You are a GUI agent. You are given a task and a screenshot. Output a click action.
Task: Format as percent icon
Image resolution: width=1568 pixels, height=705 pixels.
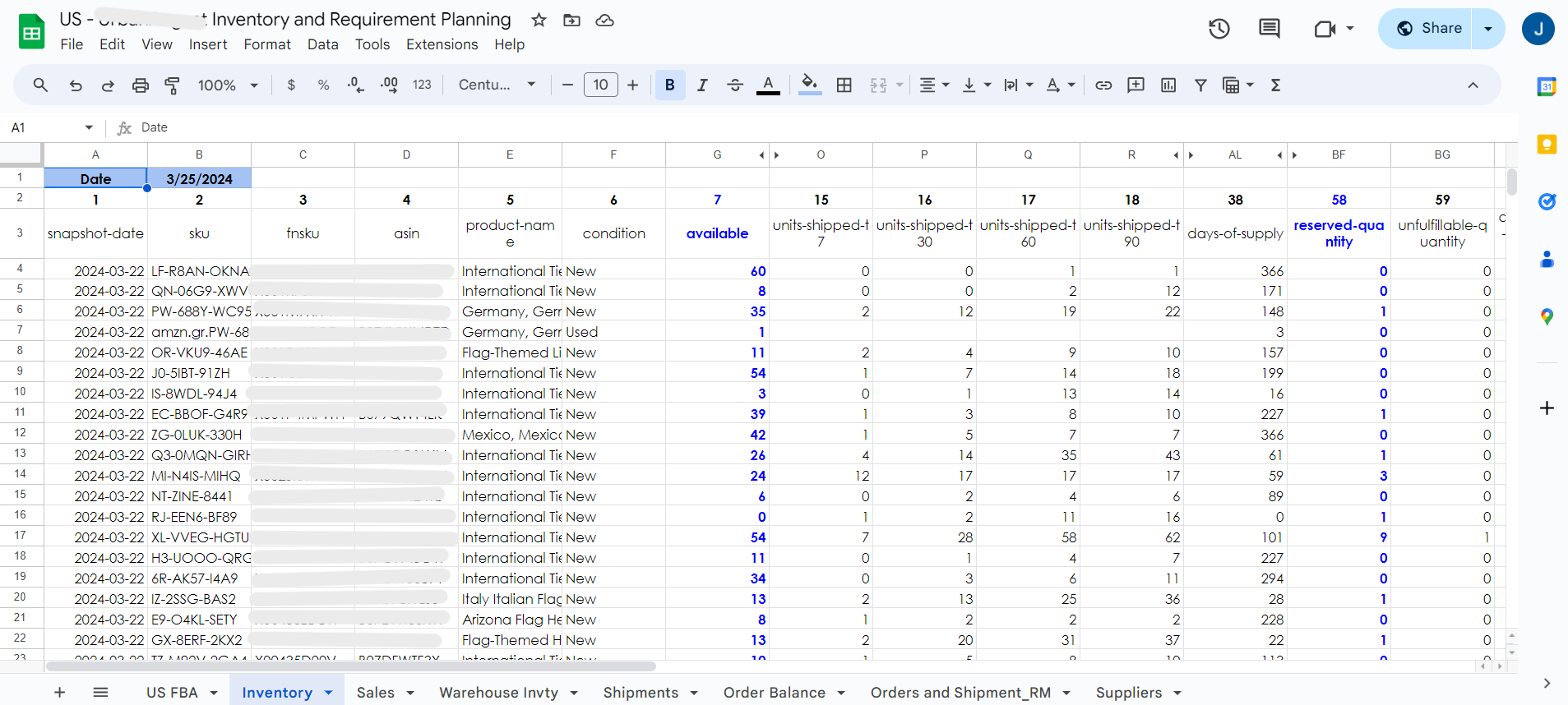tap(323, 85)
